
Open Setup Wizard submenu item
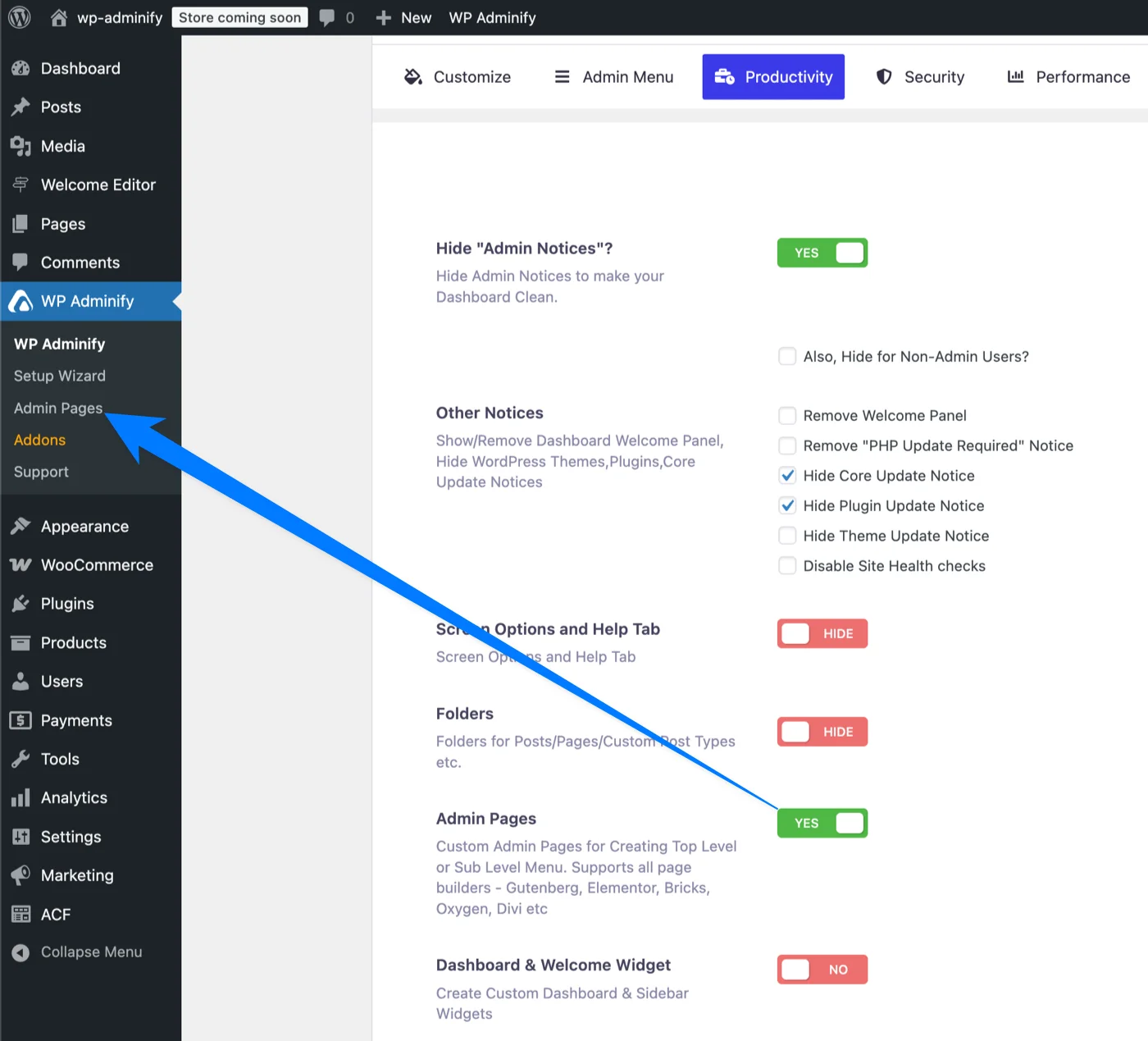click(60, 376)
